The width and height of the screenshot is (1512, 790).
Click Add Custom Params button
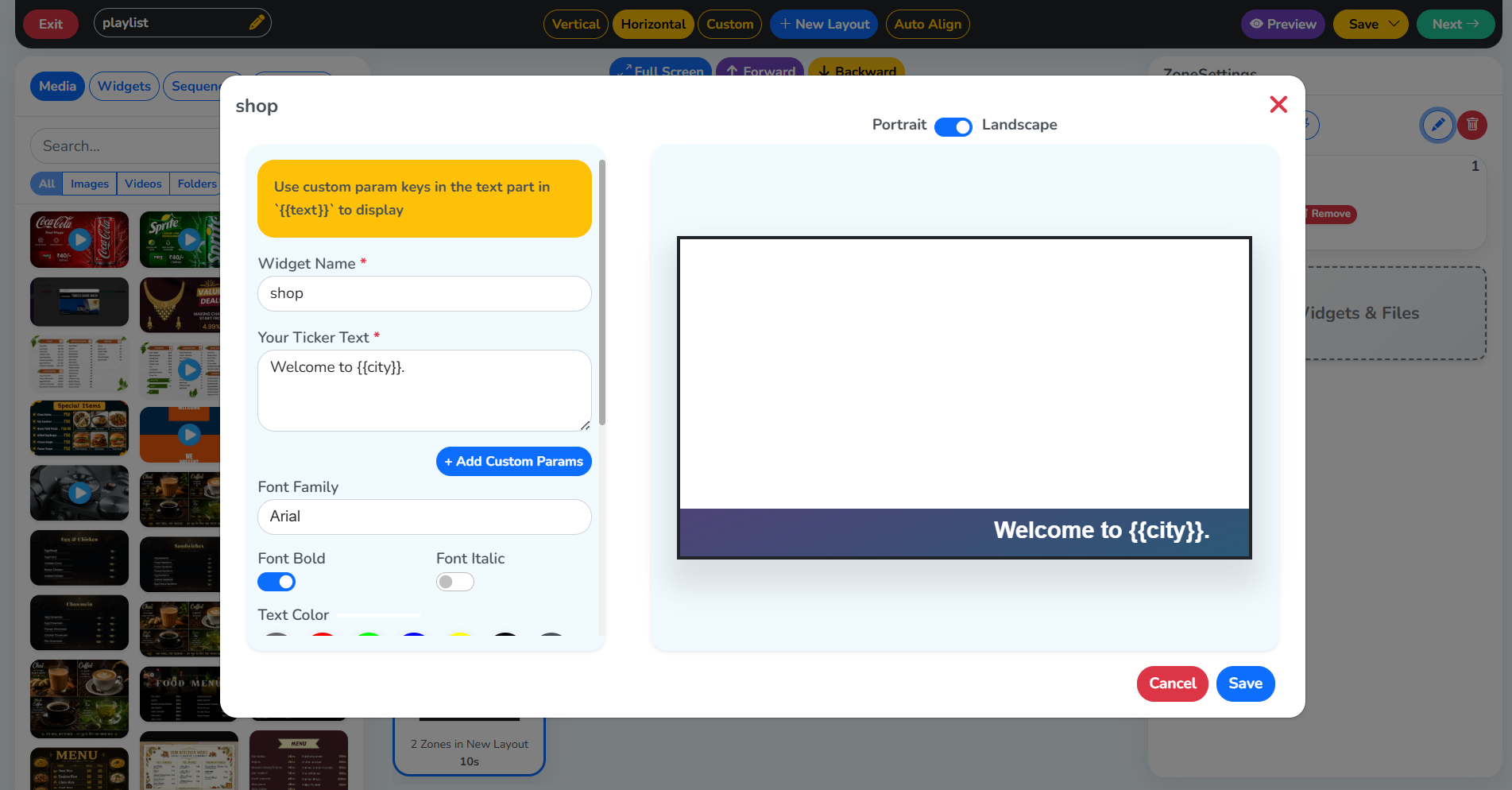click(513, 461)
